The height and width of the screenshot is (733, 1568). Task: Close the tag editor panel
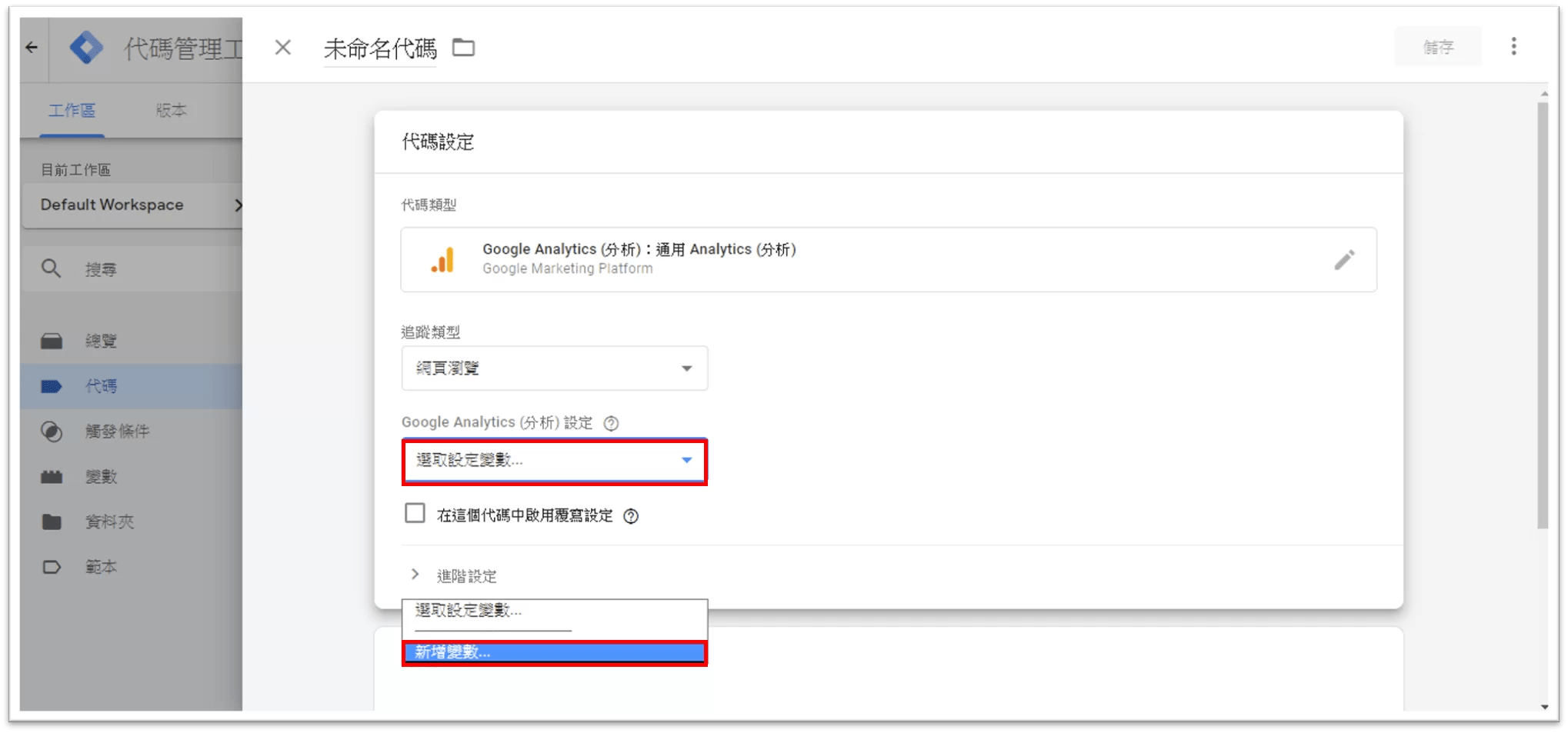click(x=283, y=48)
